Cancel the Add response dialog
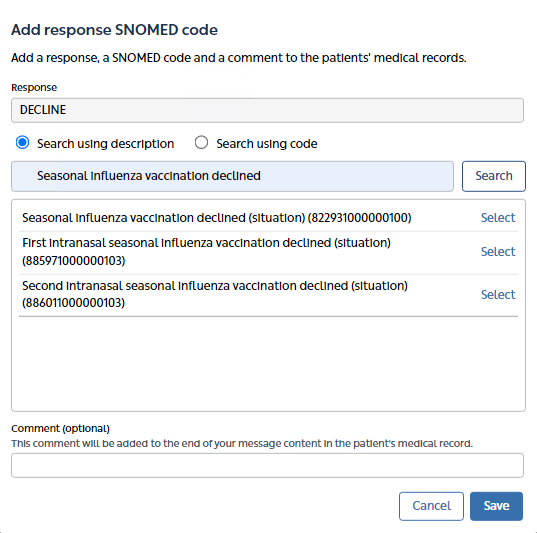Viewport: 537px width, 533px height. coord(431,506)
